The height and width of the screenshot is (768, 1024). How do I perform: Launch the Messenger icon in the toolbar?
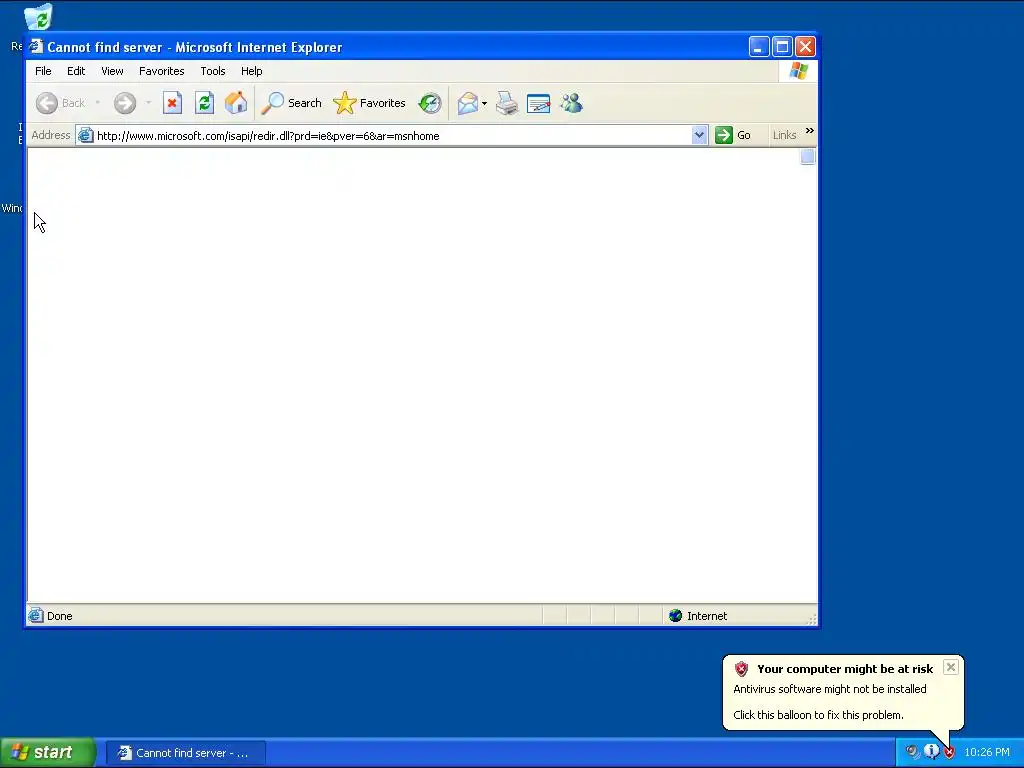(571, 103)
